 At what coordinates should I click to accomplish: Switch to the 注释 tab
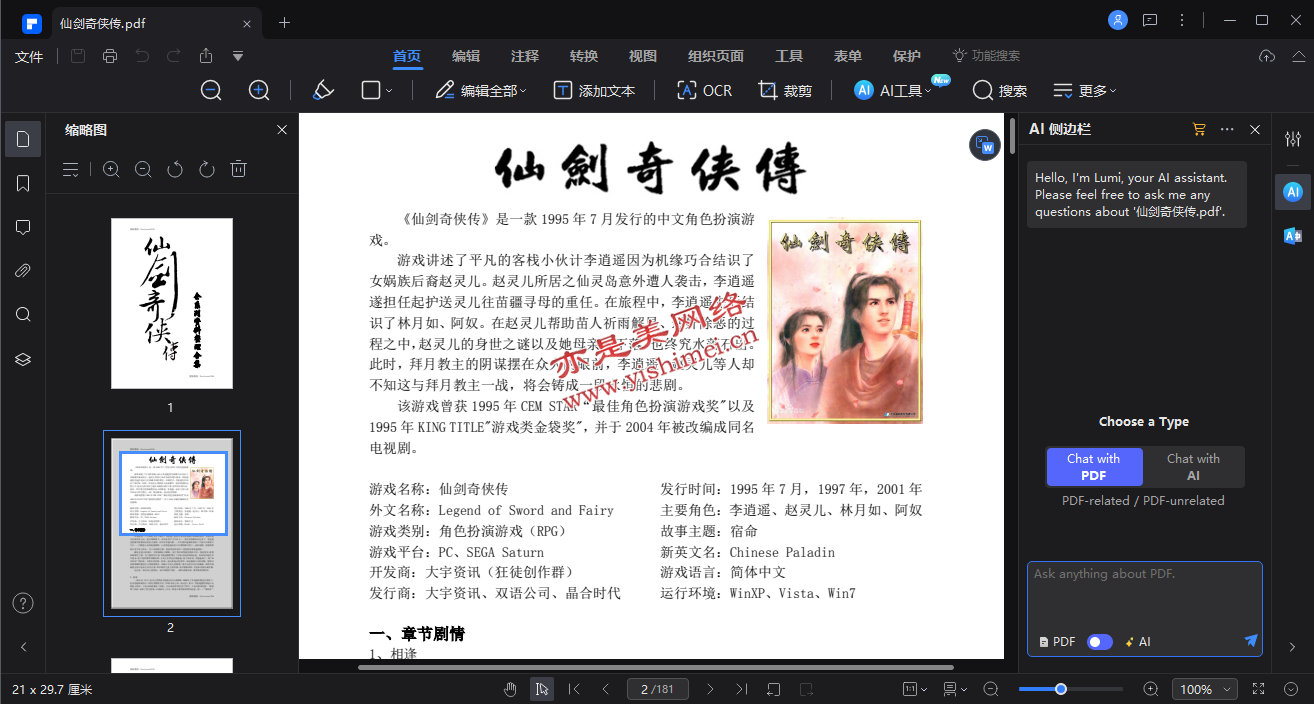[525, 56]
